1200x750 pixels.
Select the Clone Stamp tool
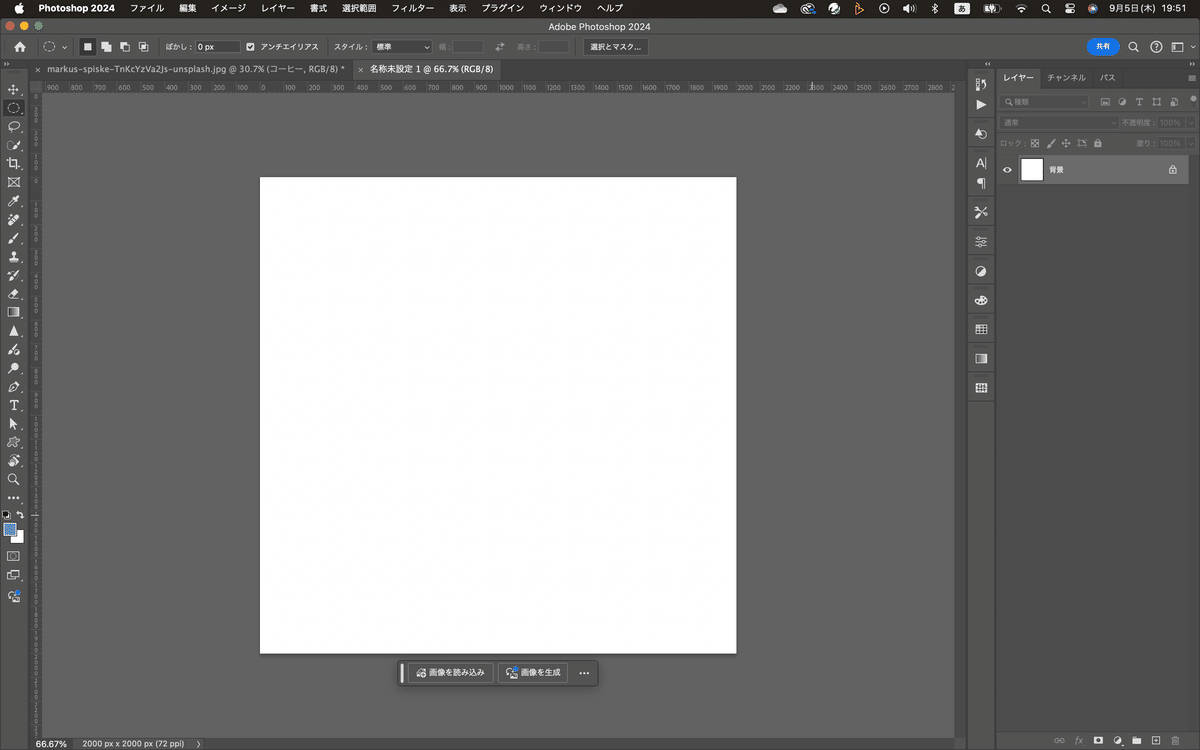[14, 256]
